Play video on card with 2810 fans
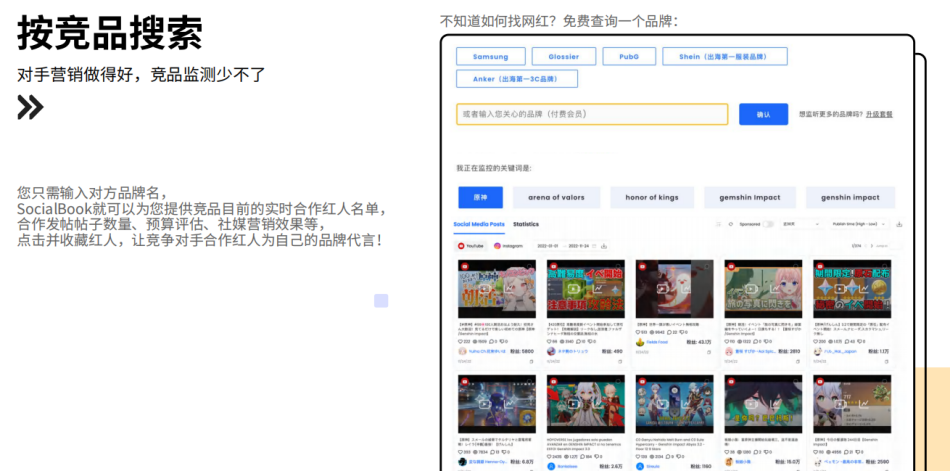The image size is (950, 471). pos(752,289)
